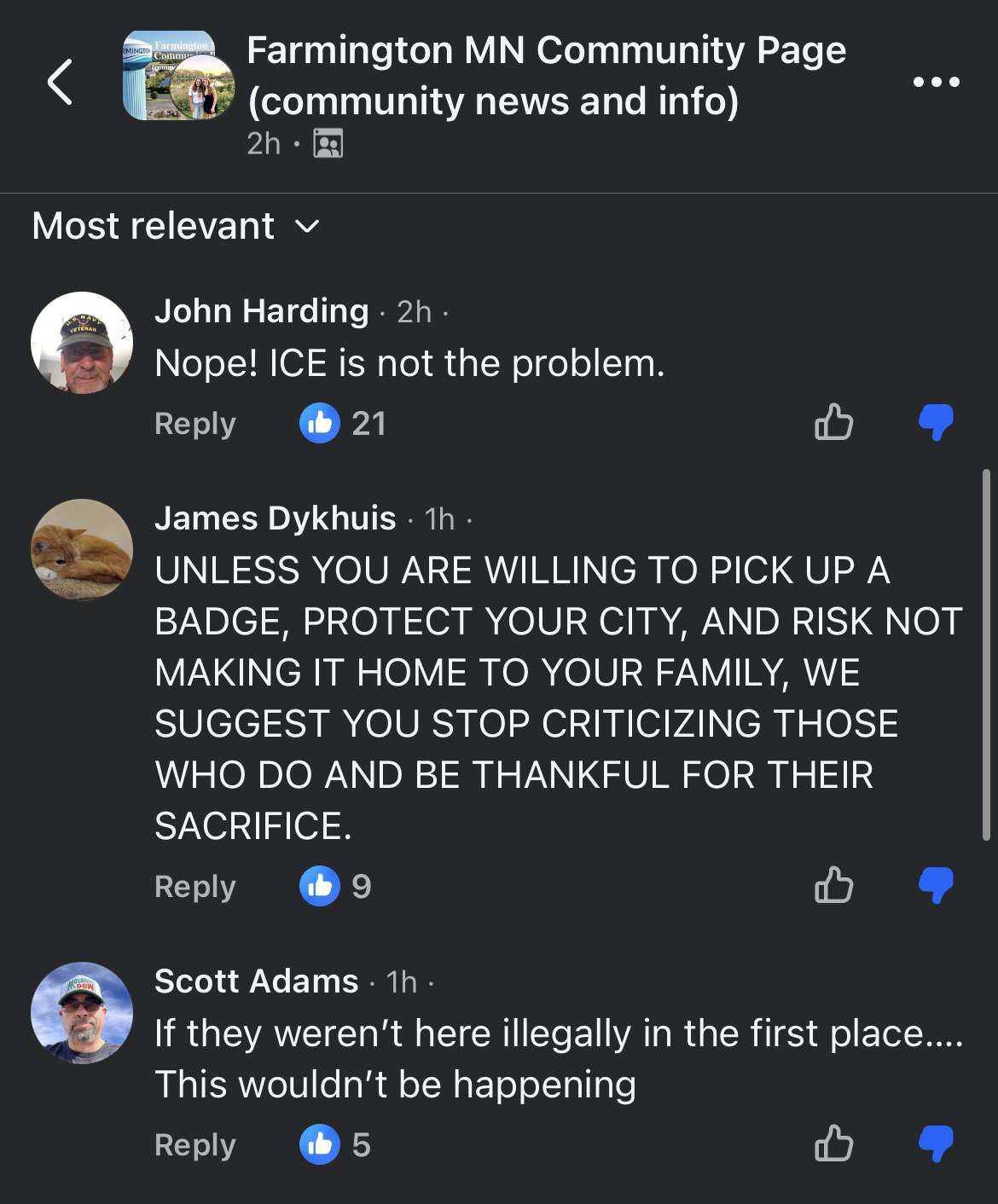Downvote Scott Adams's comment
This screenshot has width=998, height=1204.
[x=936, y=1144]
